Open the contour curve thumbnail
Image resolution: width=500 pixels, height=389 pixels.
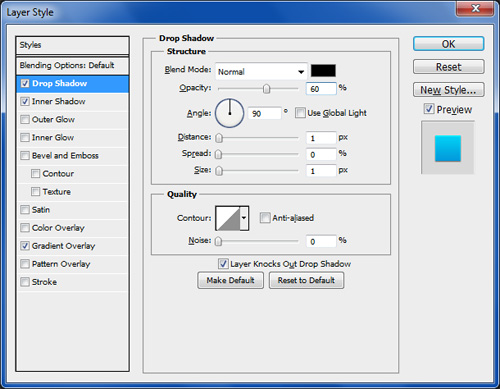(x=228, y=218)
